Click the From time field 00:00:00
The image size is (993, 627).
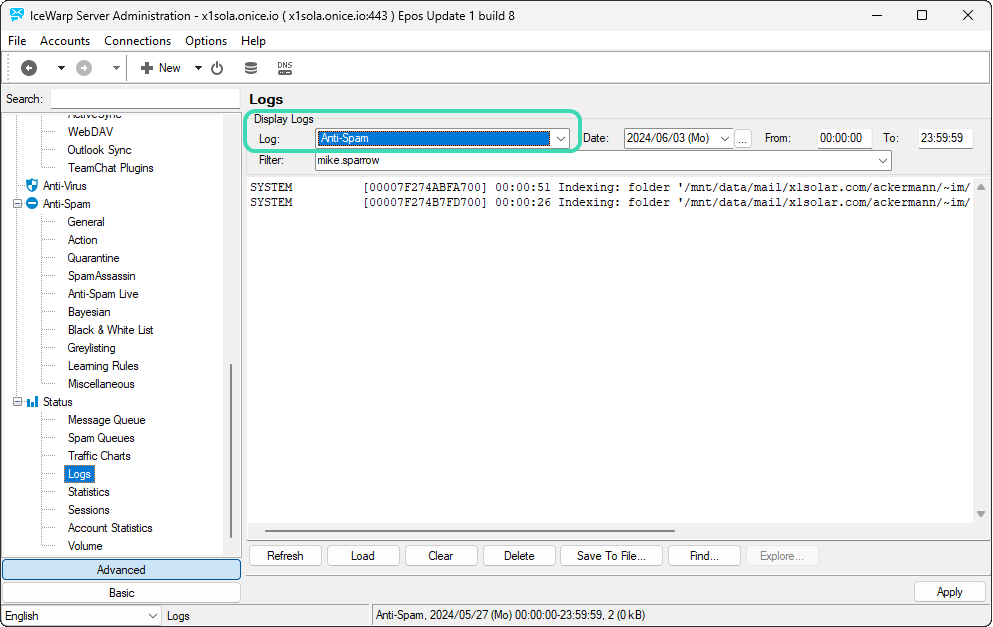point(844,138)
